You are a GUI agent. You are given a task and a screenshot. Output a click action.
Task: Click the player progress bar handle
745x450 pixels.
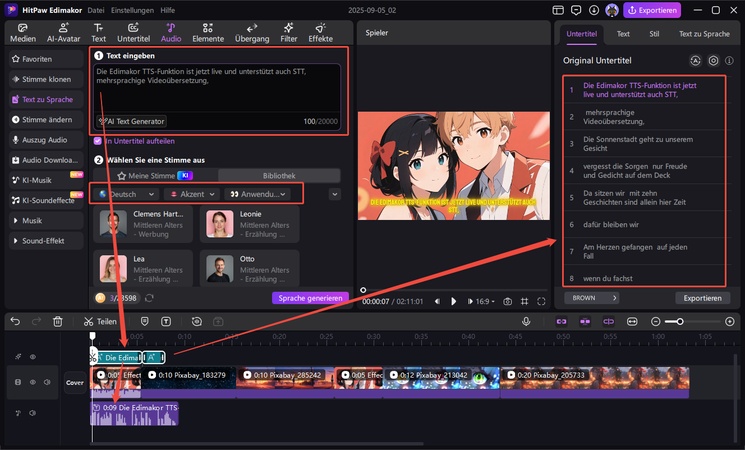363,290
